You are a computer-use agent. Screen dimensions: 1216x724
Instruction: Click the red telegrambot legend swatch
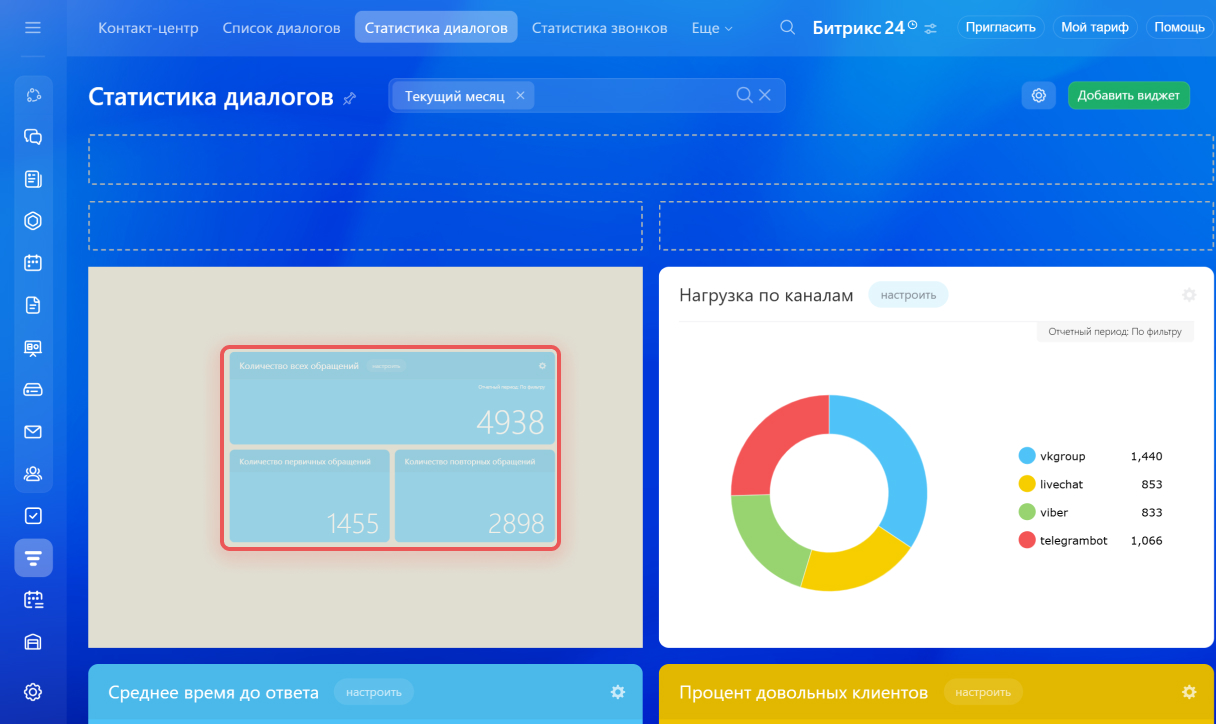click(x=1027, y=540)
